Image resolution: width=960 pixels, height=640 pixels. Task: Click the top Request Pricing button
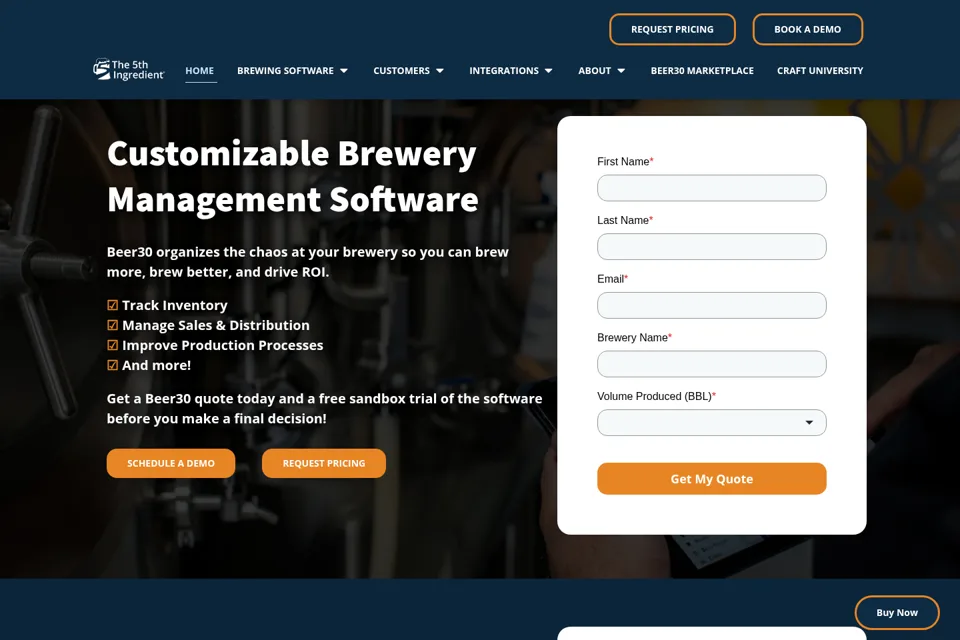(x=672, y=29)
